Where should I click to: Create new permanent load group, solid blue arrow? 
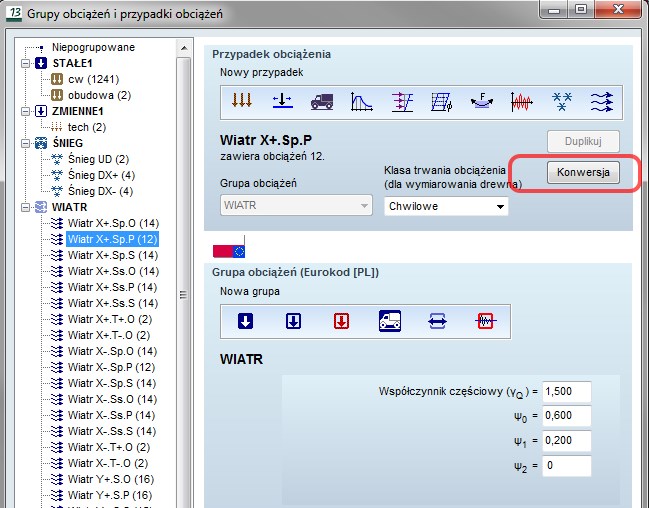(x=245, y=320)
